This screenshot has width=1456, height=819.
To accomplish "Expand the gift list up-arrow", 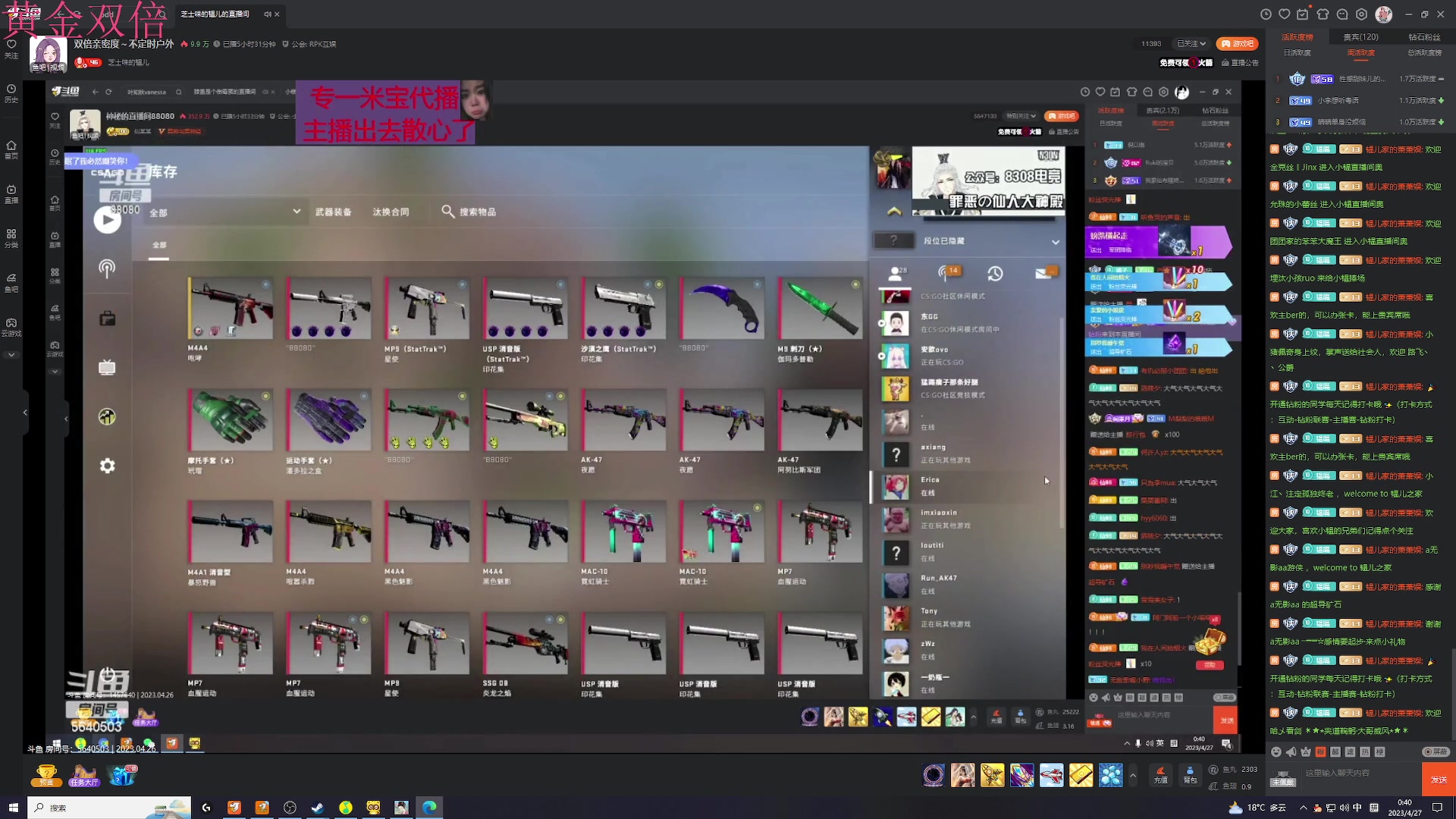I will click(x=1132, y=775).
